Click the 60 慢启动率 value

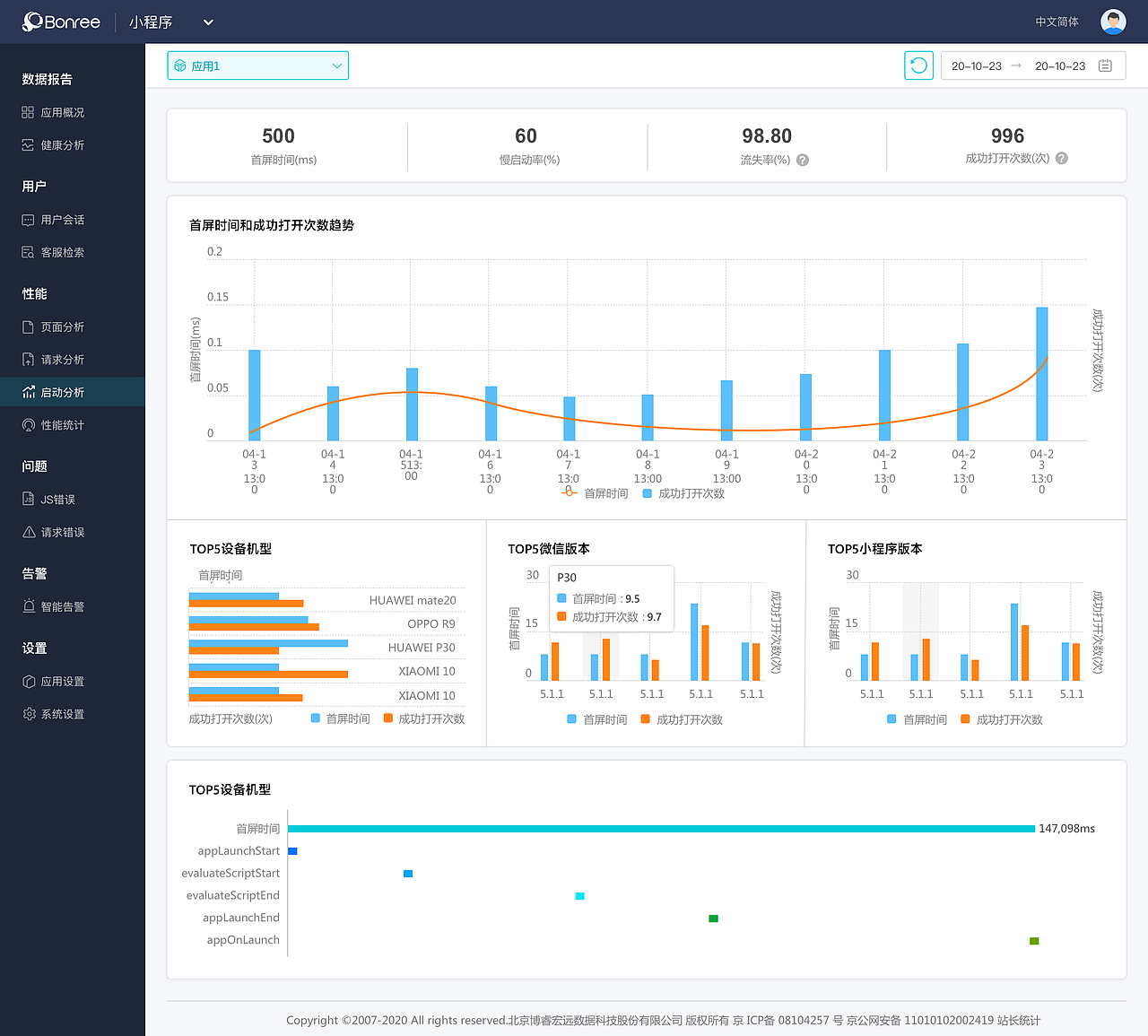(x=526, y=136)
